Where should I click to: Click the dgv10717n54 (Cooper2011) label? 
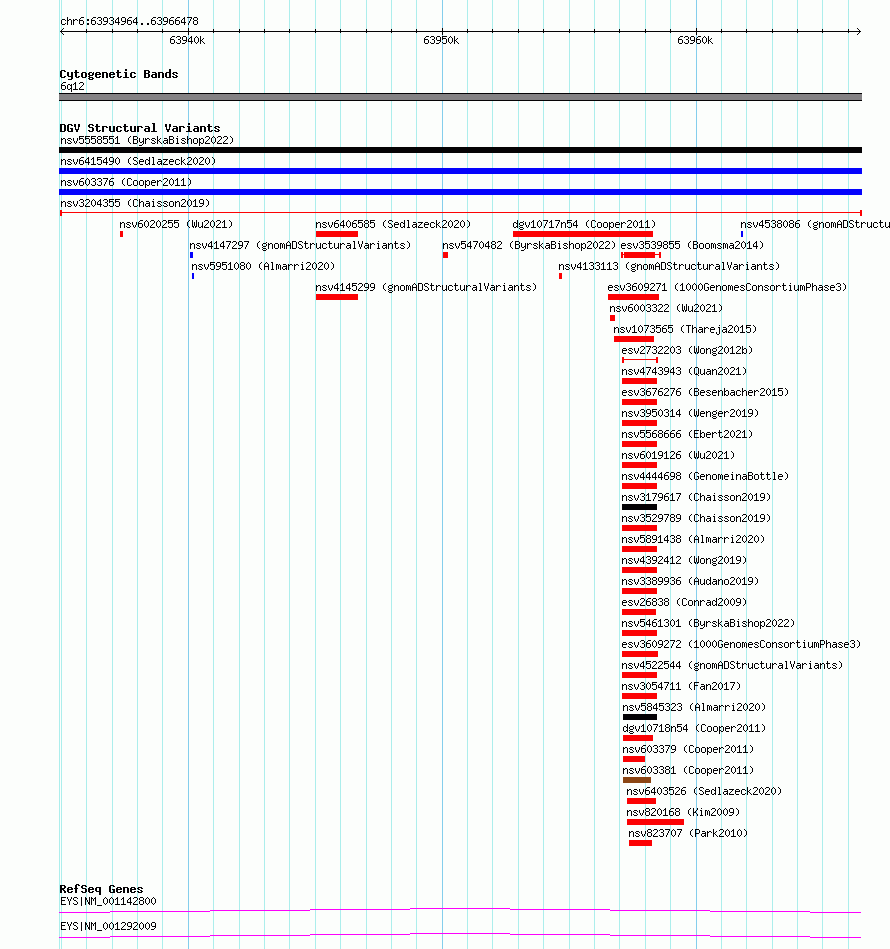pos(584,225)
